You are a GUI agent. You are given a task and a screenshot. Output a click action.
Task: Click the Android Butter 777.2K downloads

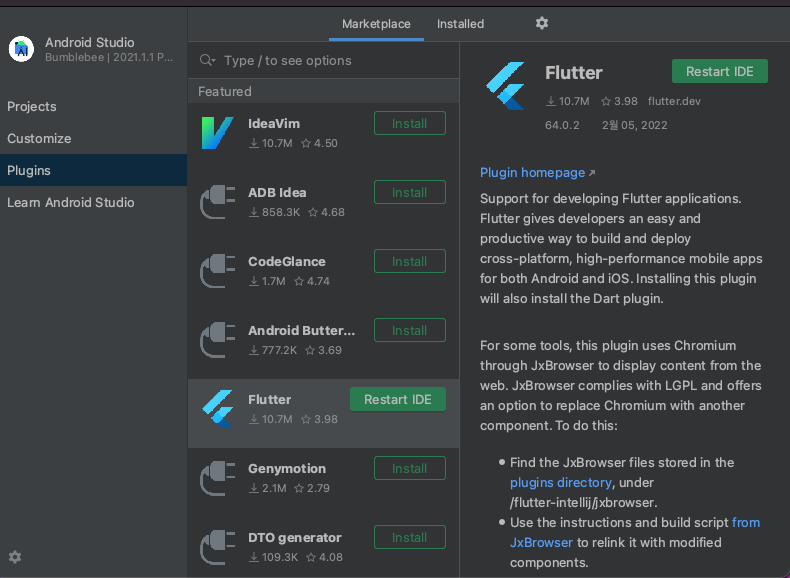(273, 351)
